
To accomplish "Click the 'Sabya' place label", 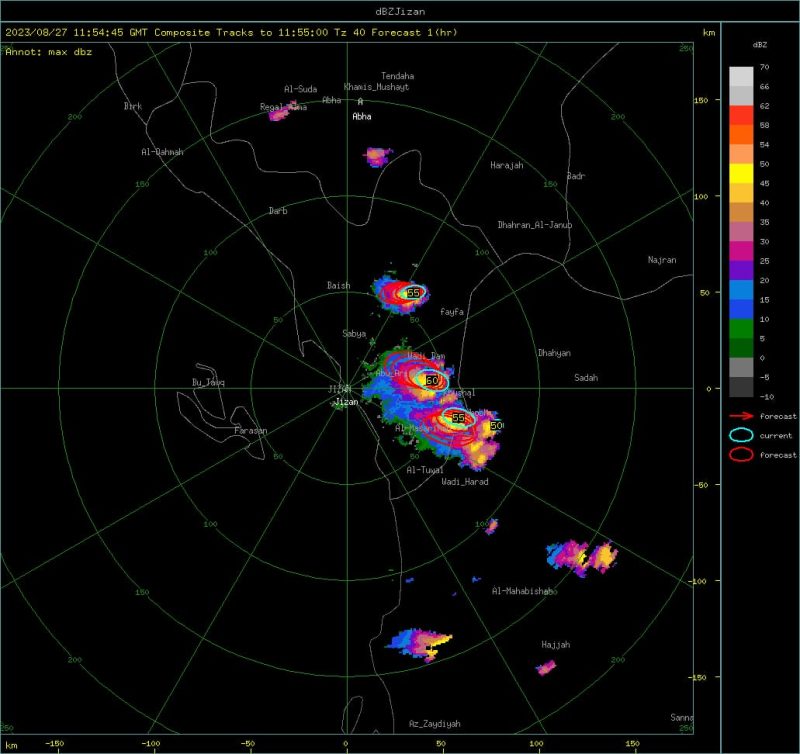I will pyautogui.click(x=354, y=334).
